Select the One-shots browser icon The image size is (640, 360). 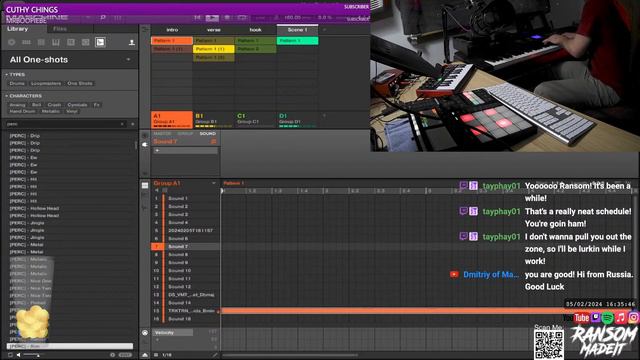pos(100,42)
